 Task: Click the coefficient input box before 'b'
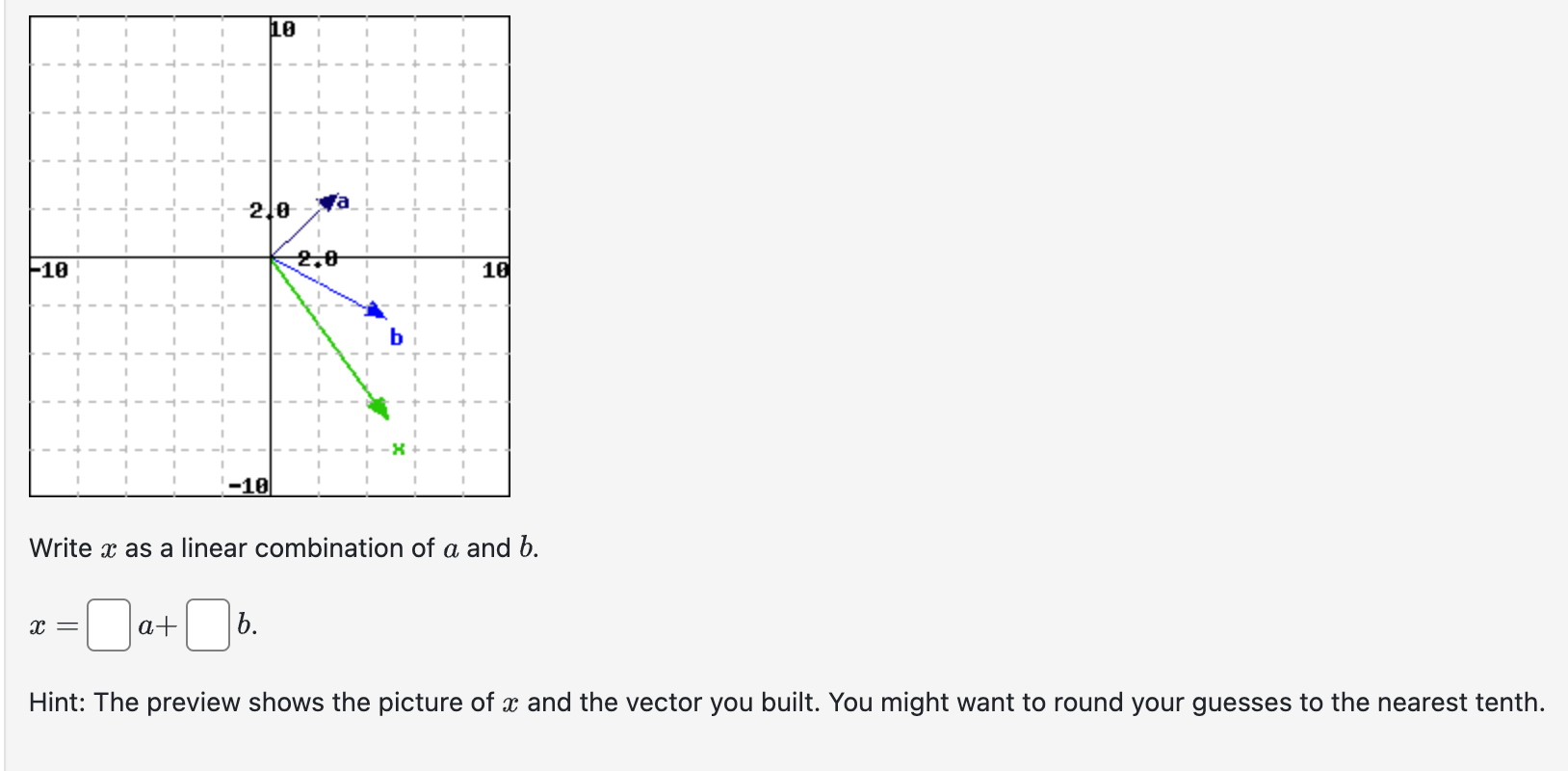click(x=207, y=625)
